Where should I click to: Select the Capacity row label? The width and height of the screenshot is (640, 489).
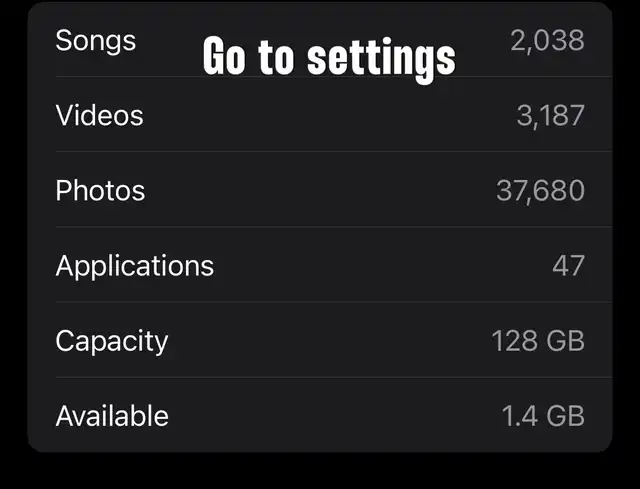[x=111, y=342]
